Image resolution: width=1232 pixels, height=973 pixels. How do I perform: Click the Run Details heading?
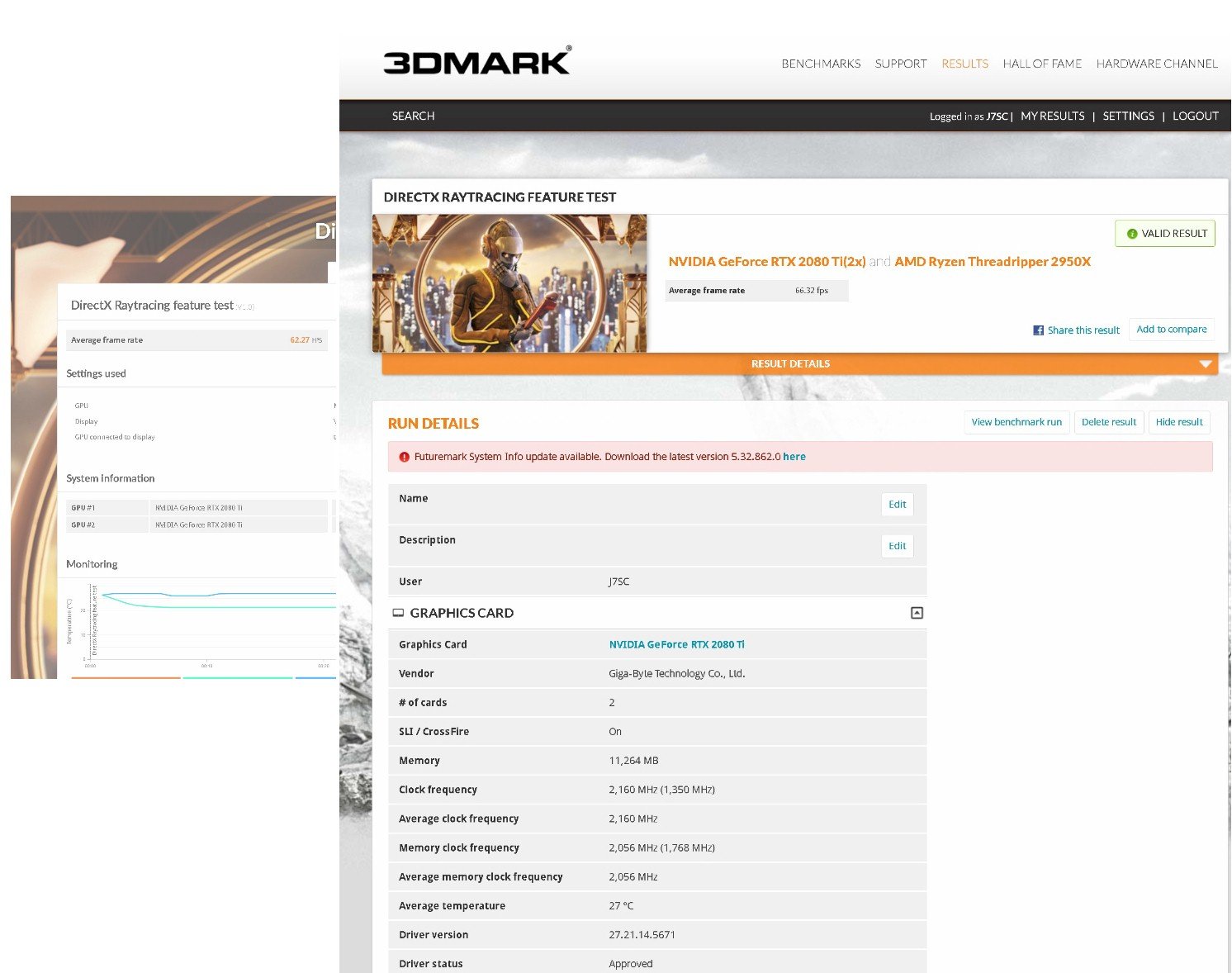pos(434,424)
